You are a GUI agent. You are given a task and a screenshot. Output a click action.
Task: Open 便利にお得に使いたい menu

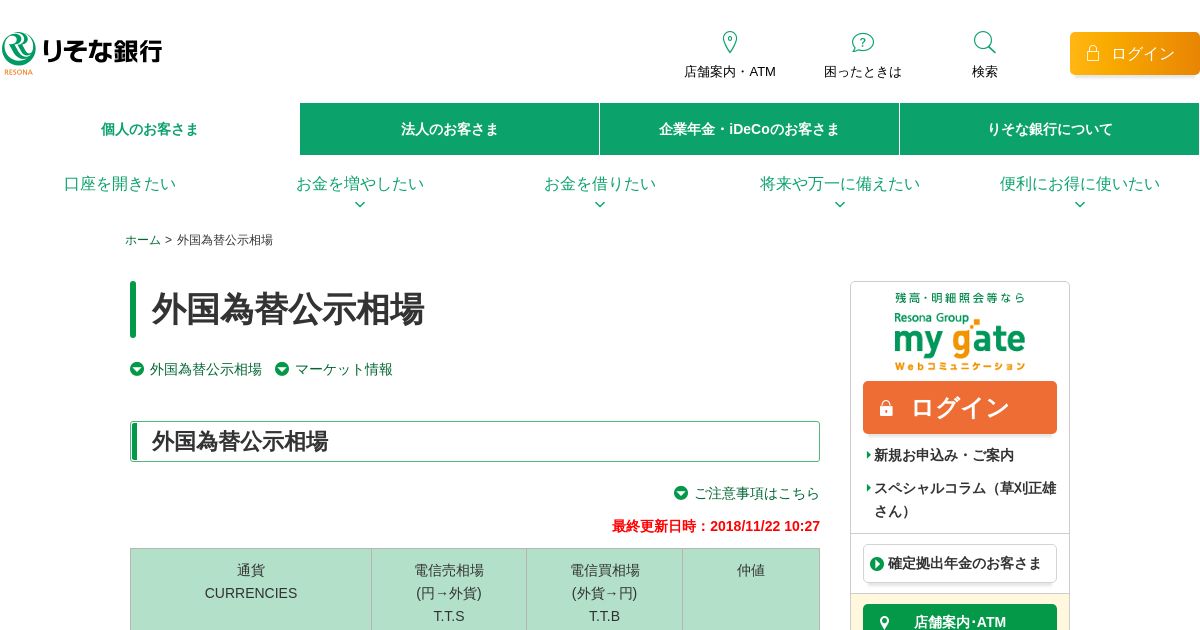[1080, 184]
